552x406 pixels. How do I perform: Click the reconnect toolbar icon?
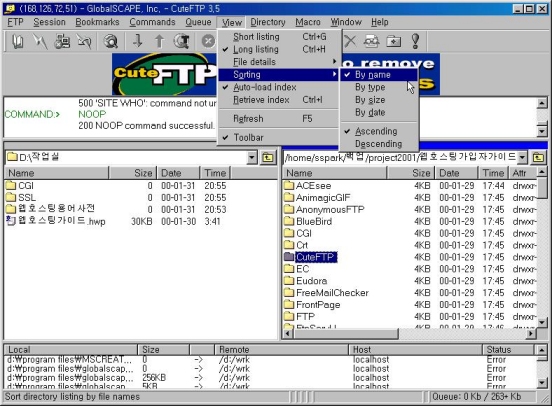pyautogui.click(x=84, y=41)
